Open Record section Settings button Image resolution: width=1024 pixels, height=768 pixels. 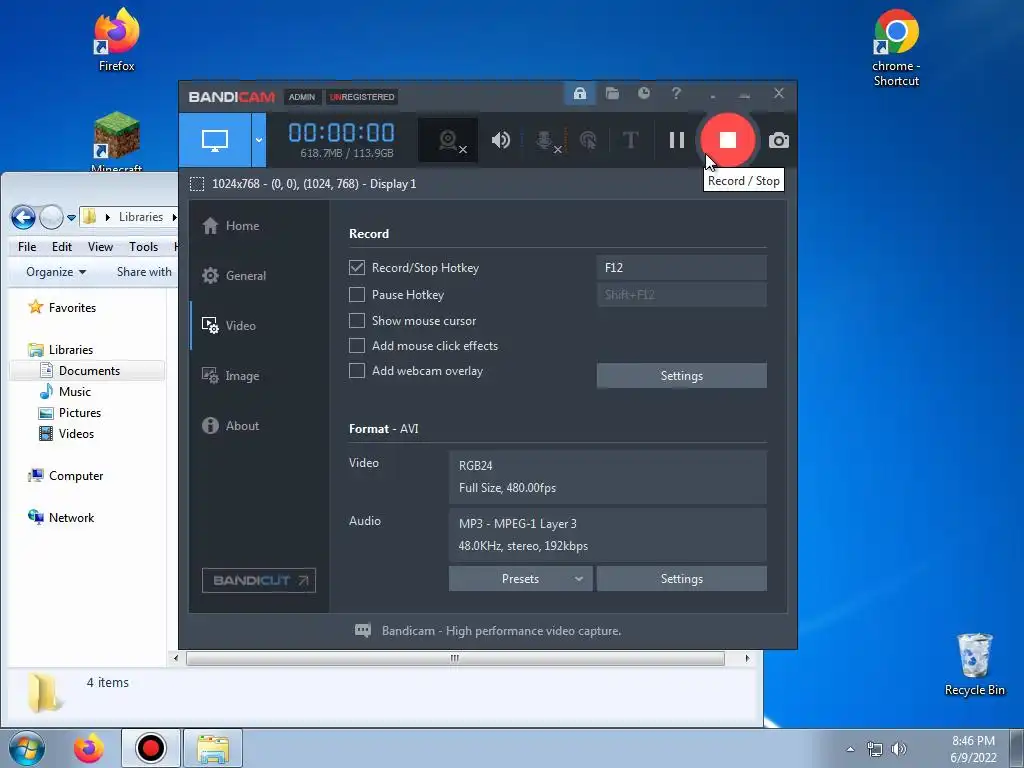click(x=681, y=376)
